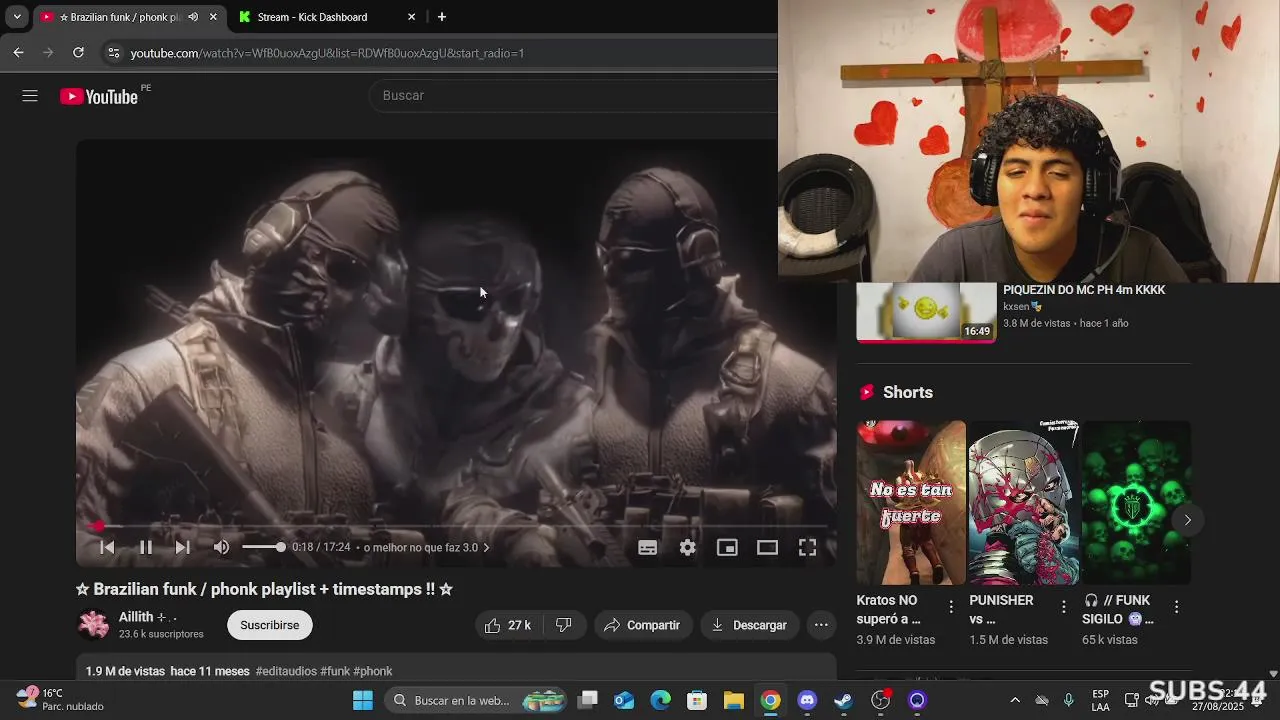The image size is (1280, 720).
Task: Switch to Chrome in the taskbar
Action: click(x=770, y=700)
